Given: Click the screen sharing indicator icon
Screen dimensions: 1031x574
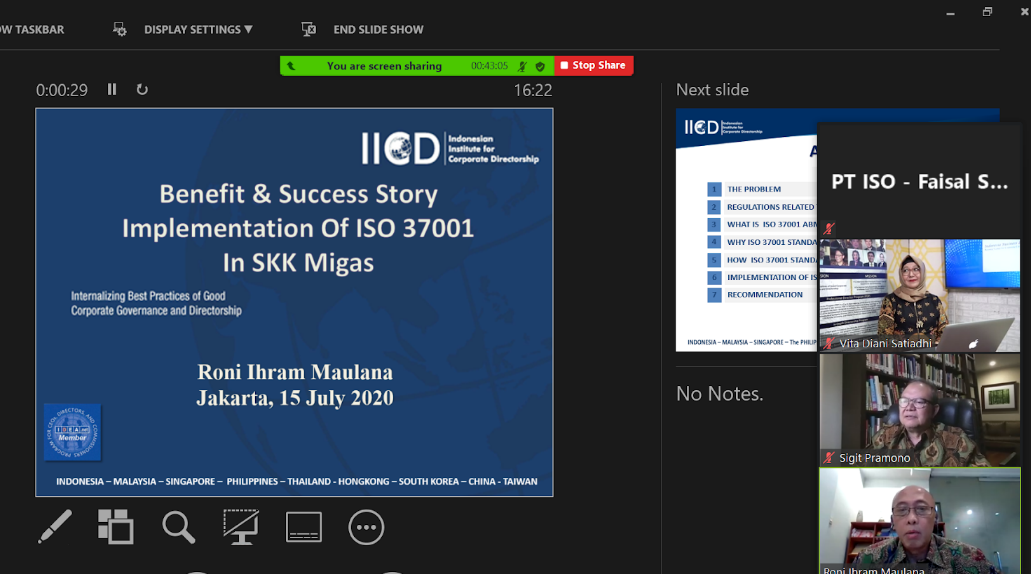Looking at the screenshot, I should pos(291,66).
